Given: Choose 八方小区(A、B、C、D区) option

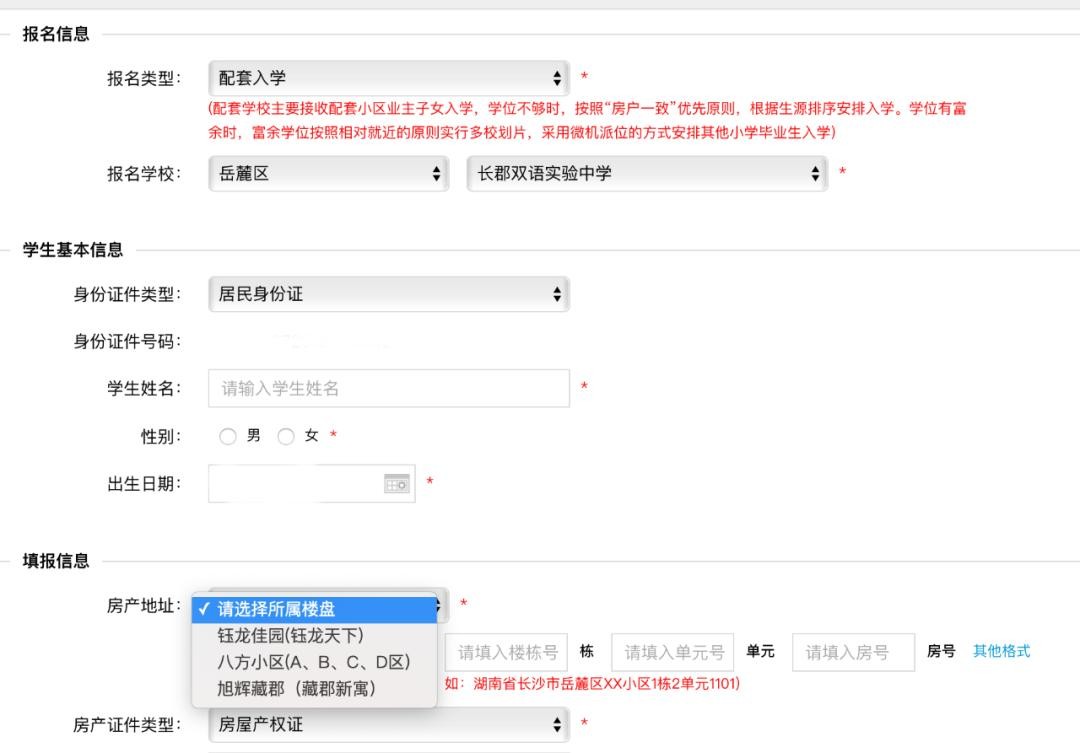Looking at the screenshot, I should click(313, 661).
